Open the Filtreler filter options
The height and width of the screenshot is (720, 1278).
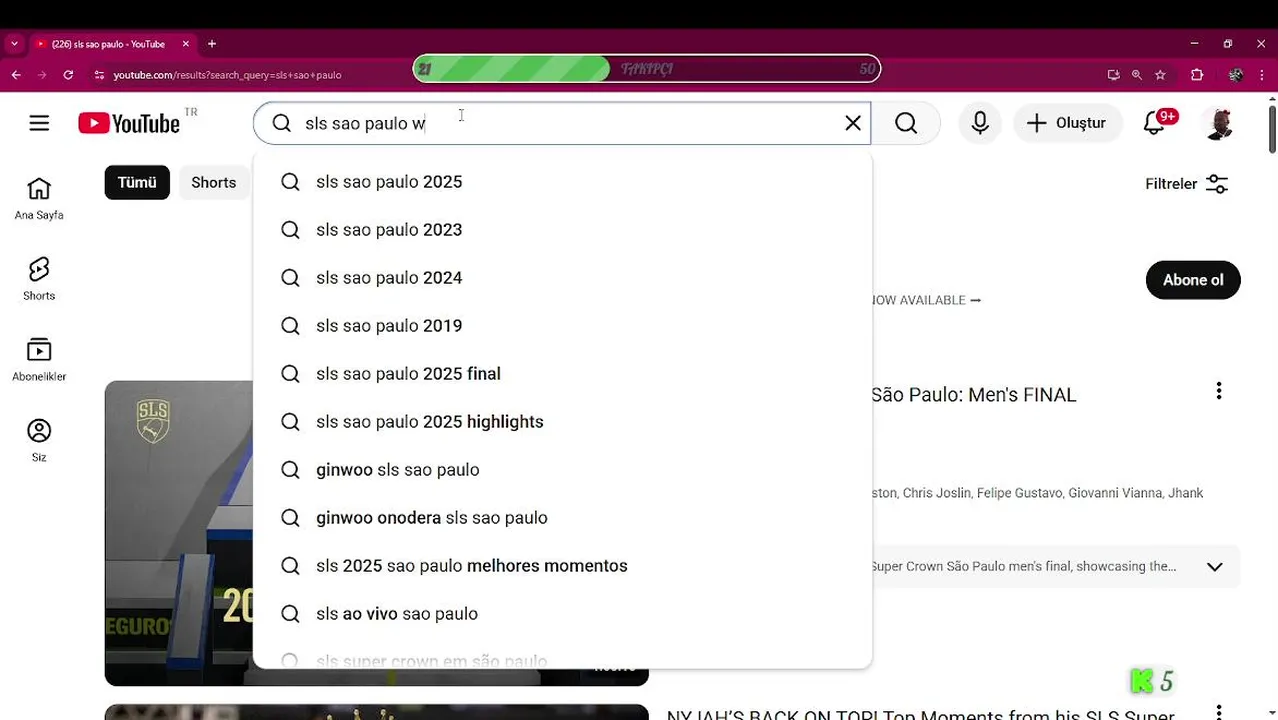[x=1187, y=184]
